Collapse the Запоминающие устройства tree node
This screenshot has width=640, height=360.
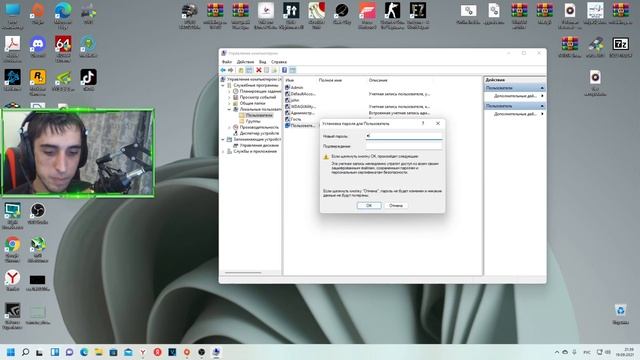[x=223, y=139]
